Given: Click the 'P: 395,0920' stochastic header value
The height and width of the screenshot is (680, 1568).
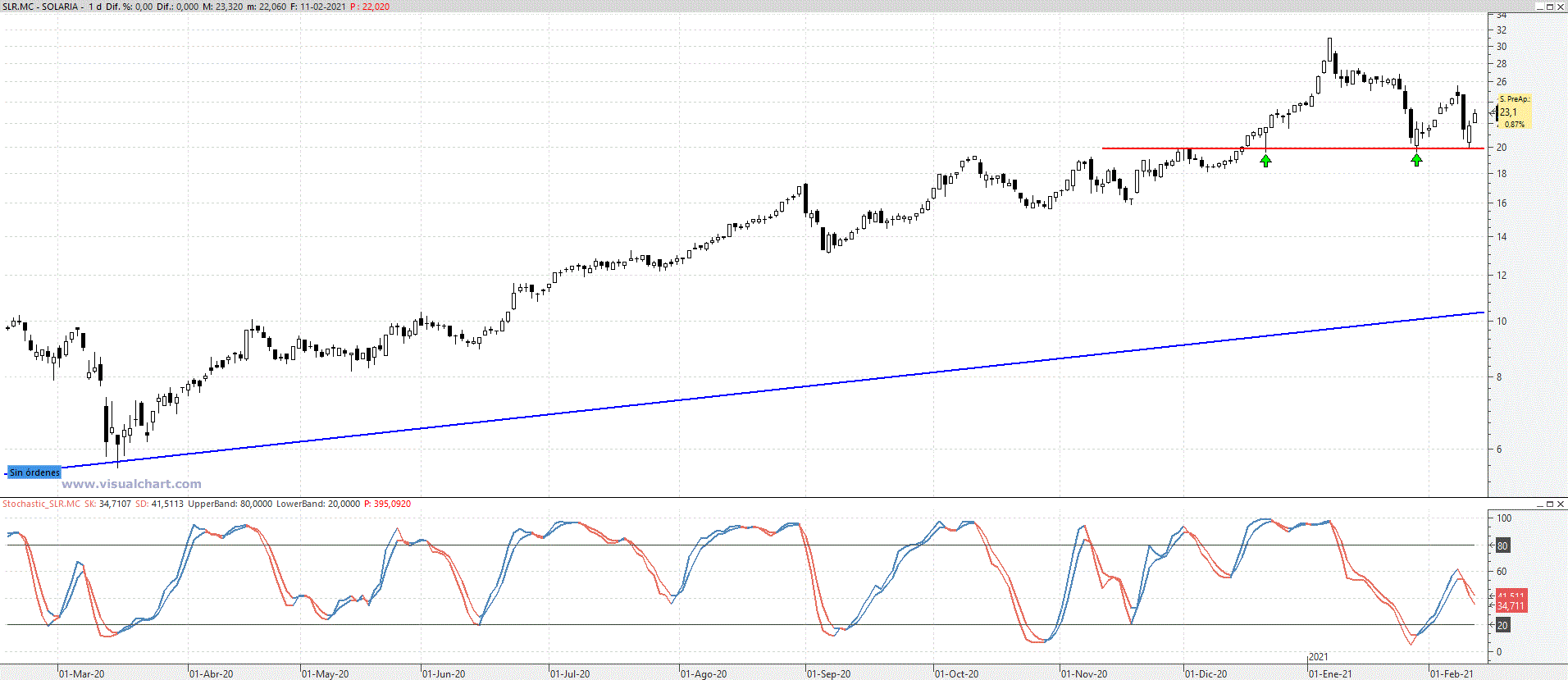Looking at the screenshot, I should (x=387, y=504).
